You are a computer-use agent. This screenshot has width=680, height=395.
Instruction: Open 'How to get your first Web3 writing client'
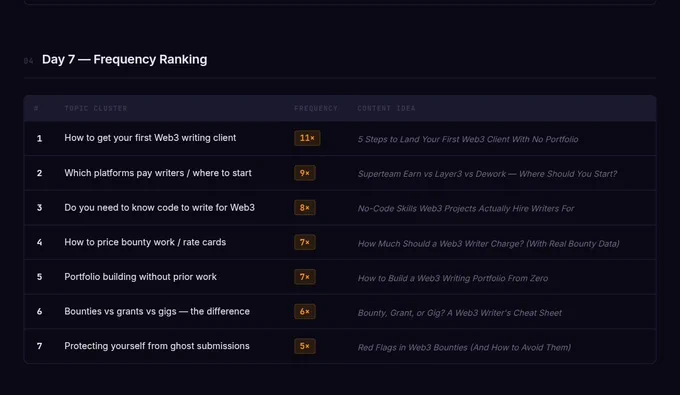pyautogui.click(x=150, y=138)
